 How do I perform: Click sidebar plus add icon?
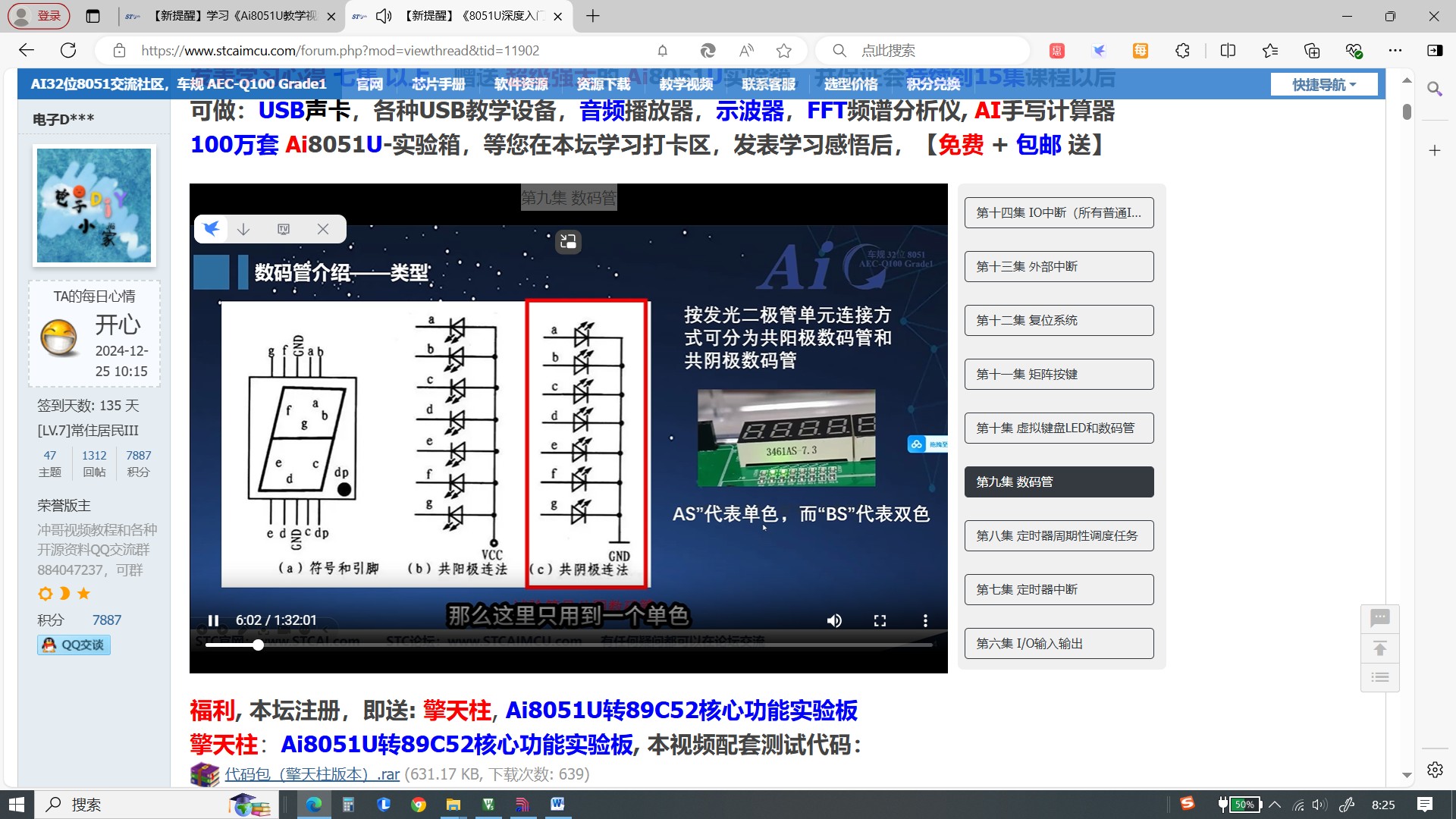pyautogui.click(x=1435, y=150)
